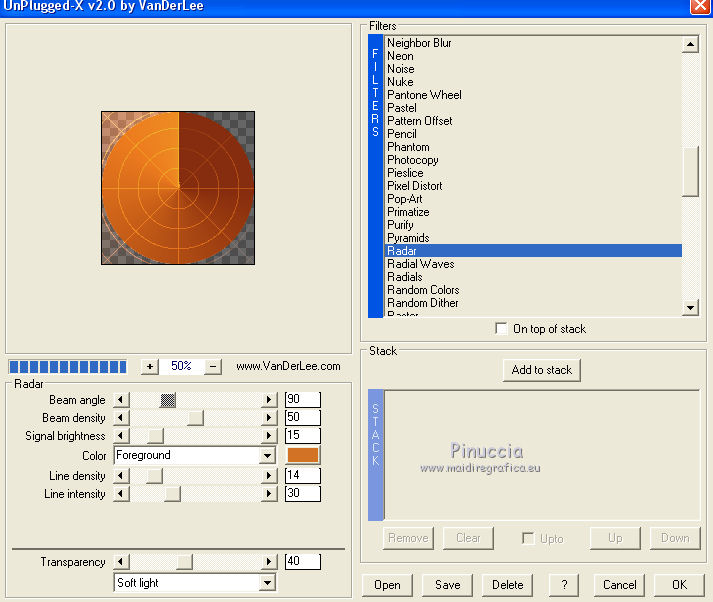
Task: Click Signal brightness left arrow
Action: click(x=121, y=436)
